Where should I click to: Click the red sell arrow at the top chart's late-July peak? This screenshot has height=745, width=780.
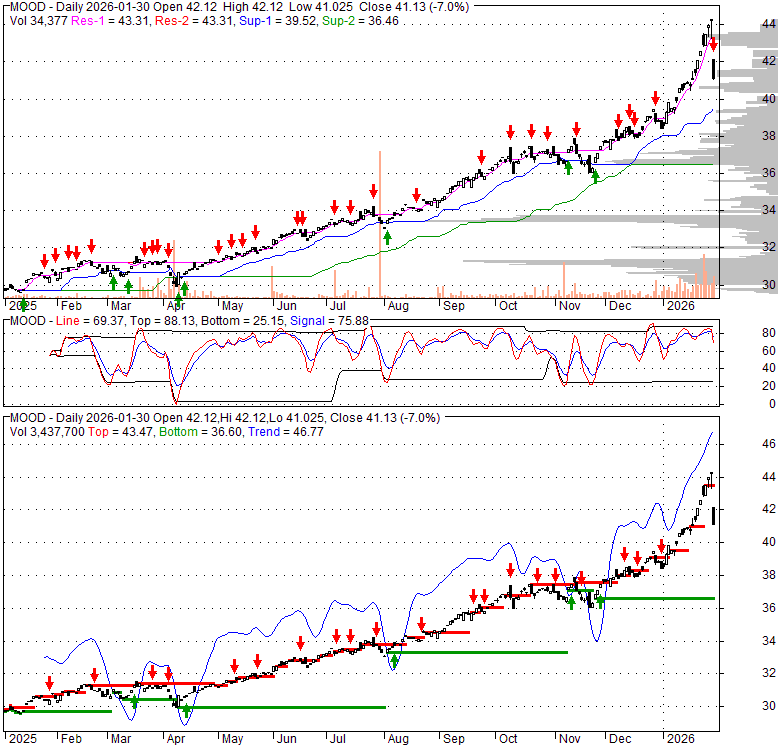point(373,191)
